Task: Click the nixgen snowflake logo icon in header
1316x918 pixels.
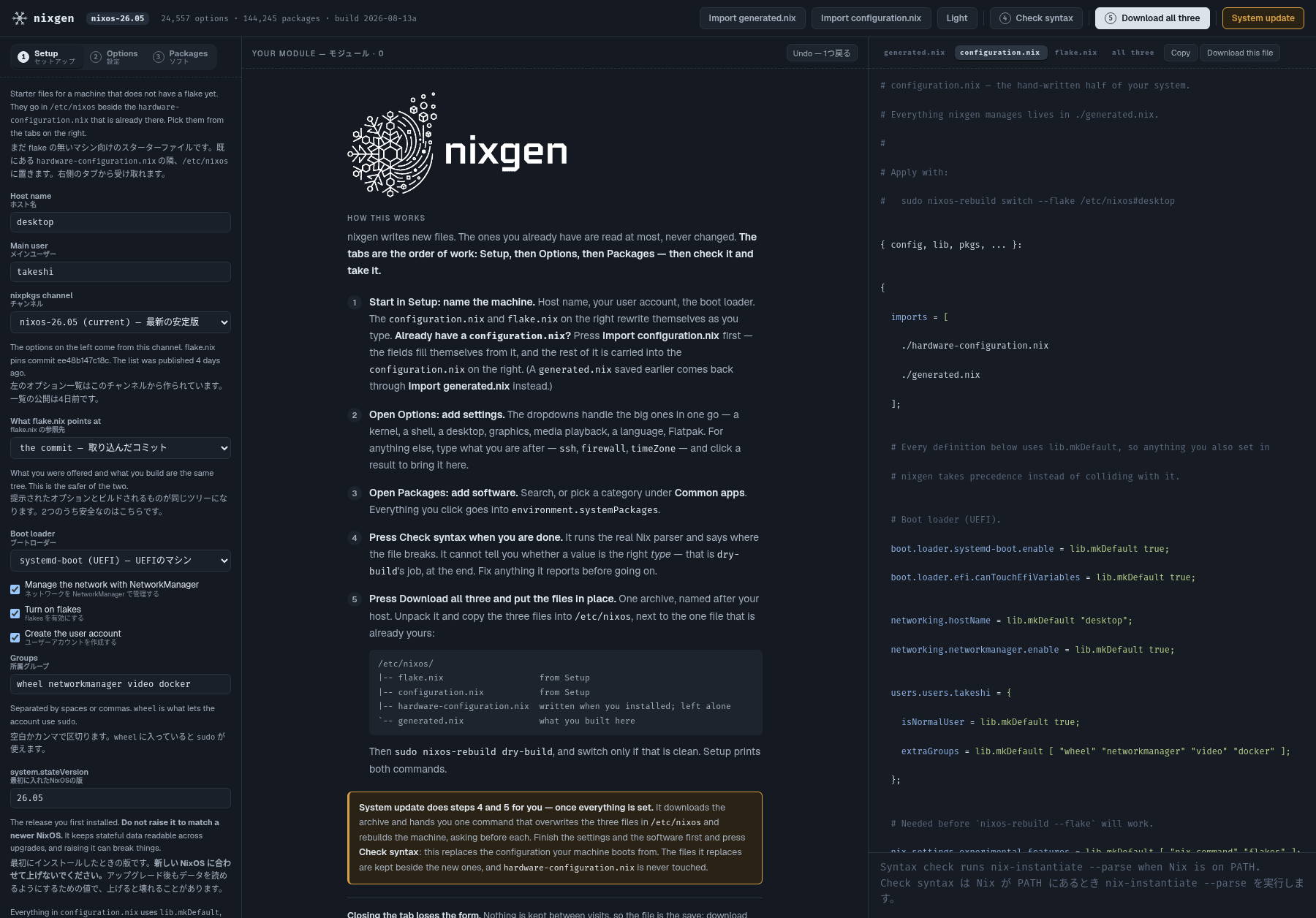Action: pyautogui.click(x=20, y=18)
